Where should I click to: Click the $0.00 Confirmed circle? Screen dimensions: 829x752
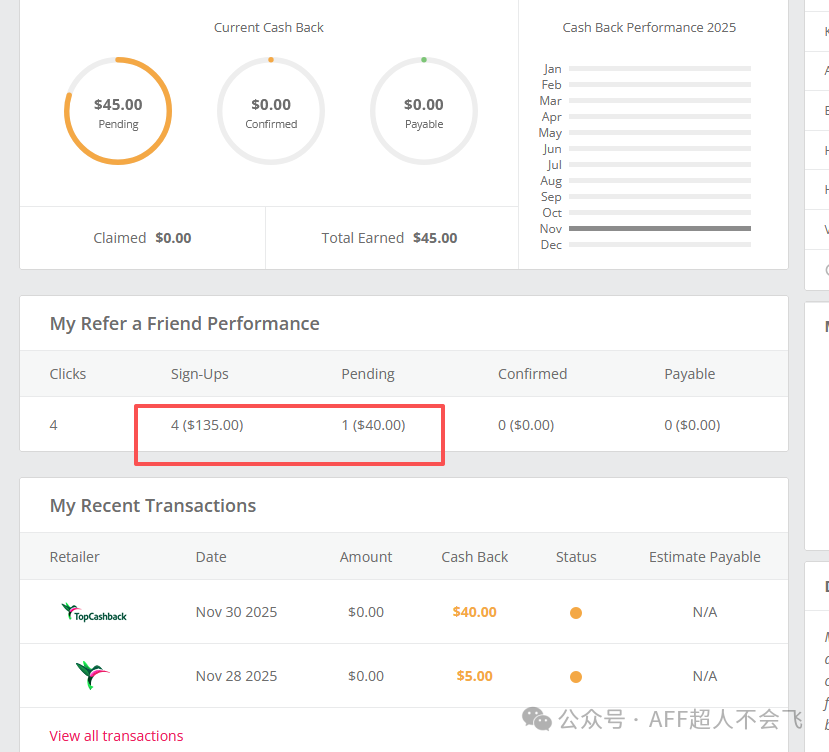pyautogui.click(x=271, y=111)
